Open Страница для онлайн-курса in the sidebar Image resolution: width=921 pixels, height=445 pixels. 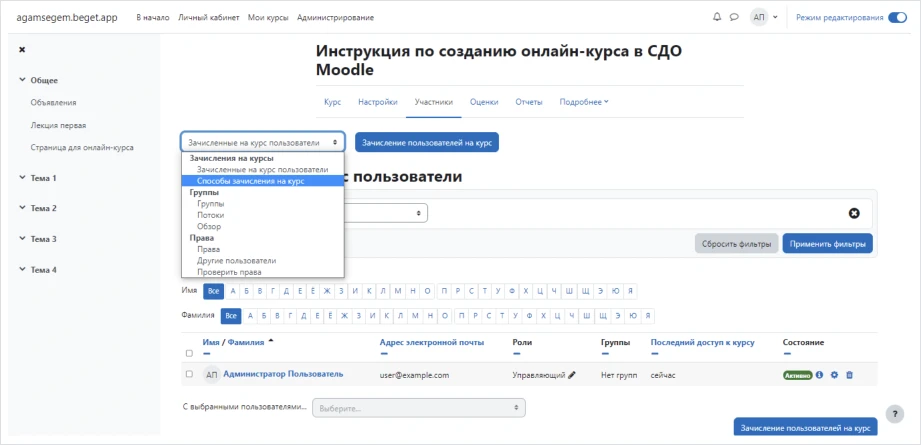(x=82, y=147)
